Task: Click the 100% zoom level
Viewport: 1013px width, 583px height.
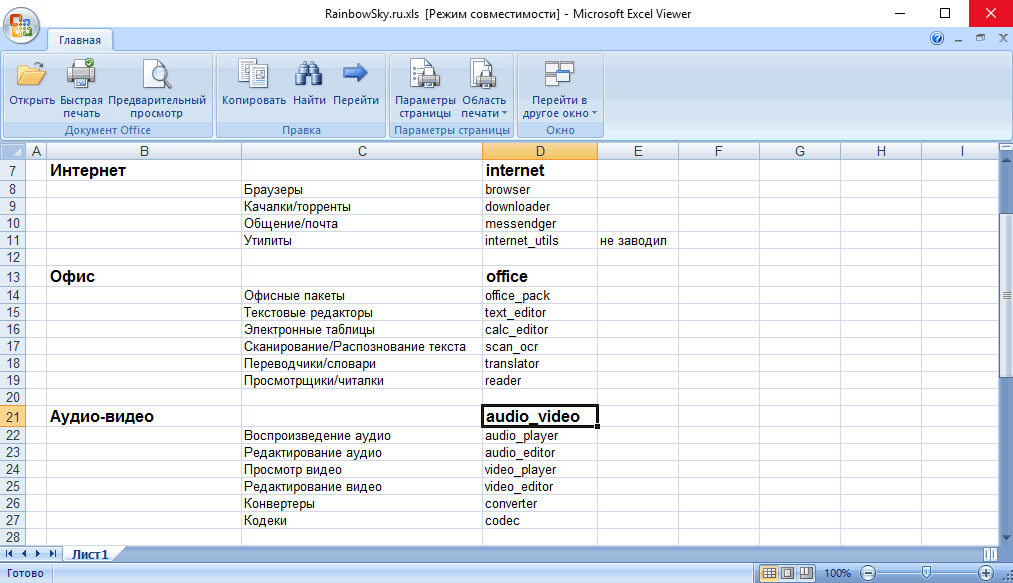Action: coord(837,573)
